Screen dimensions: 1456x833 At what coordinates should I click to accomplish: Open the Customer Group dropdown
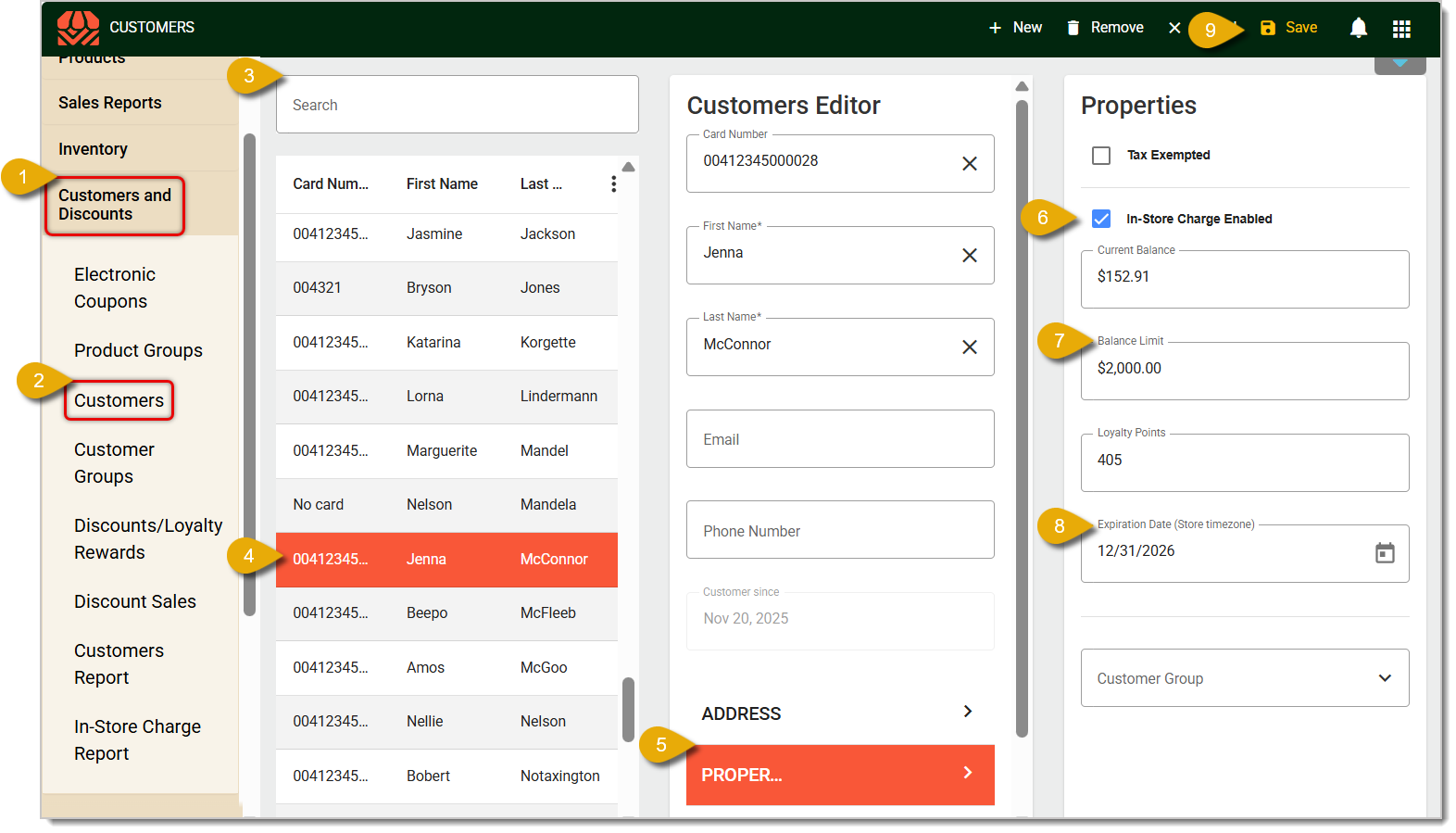point(1245,678)
